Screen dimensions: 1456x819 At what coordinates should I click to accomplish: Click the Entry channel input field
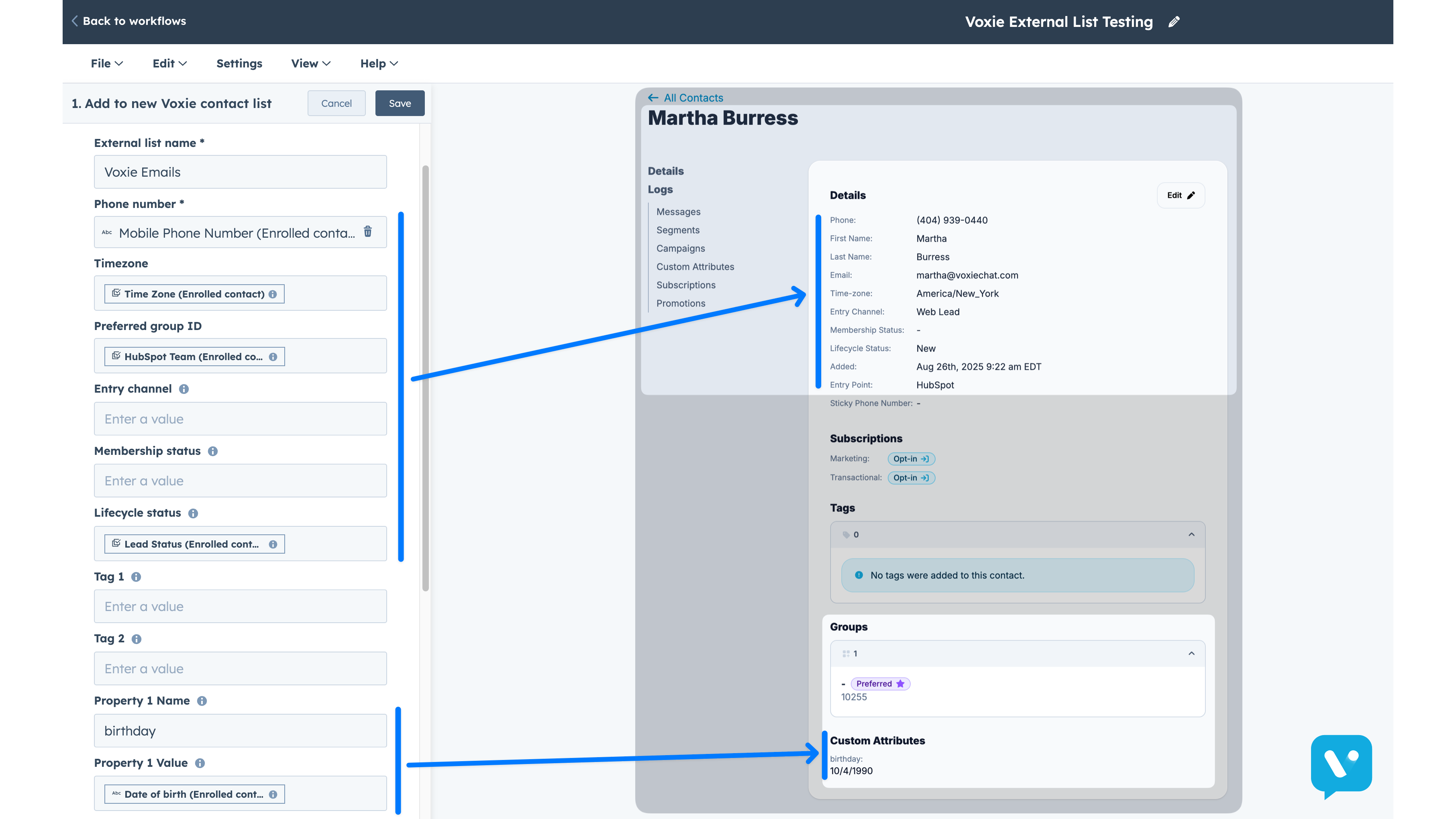240,419
